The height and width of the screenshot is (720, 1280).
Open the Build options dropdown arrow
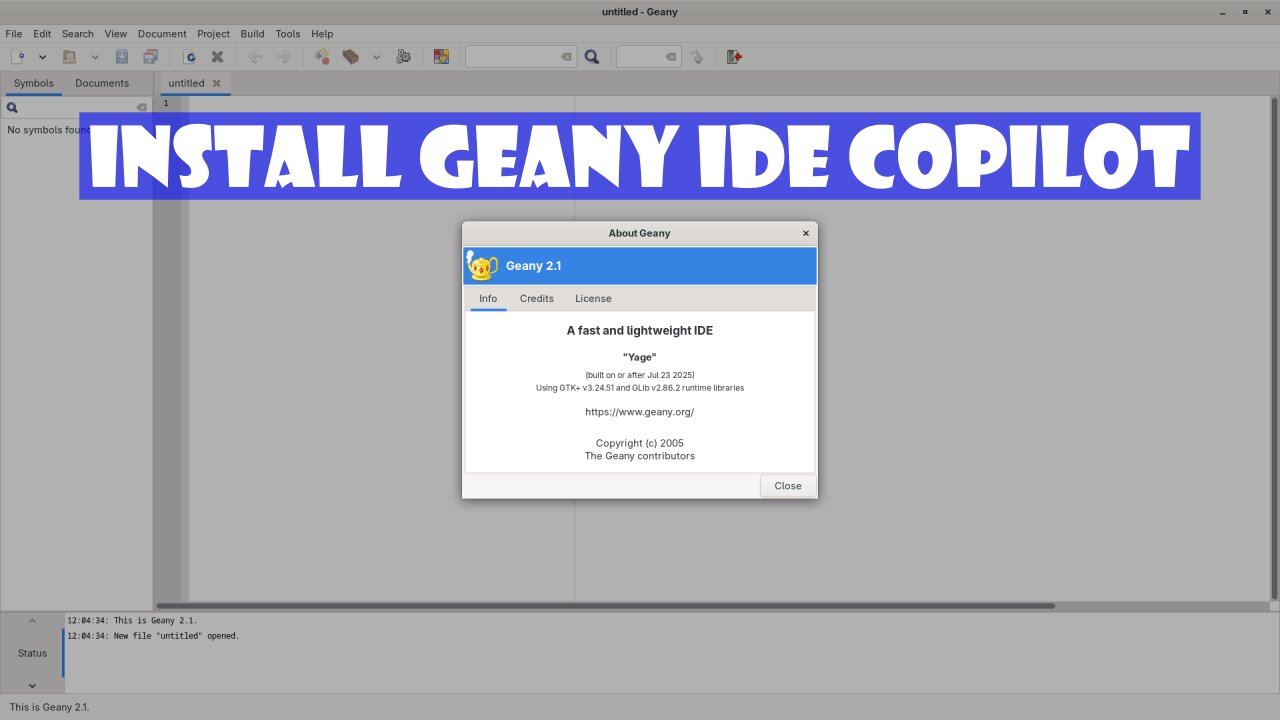point(376,57)
